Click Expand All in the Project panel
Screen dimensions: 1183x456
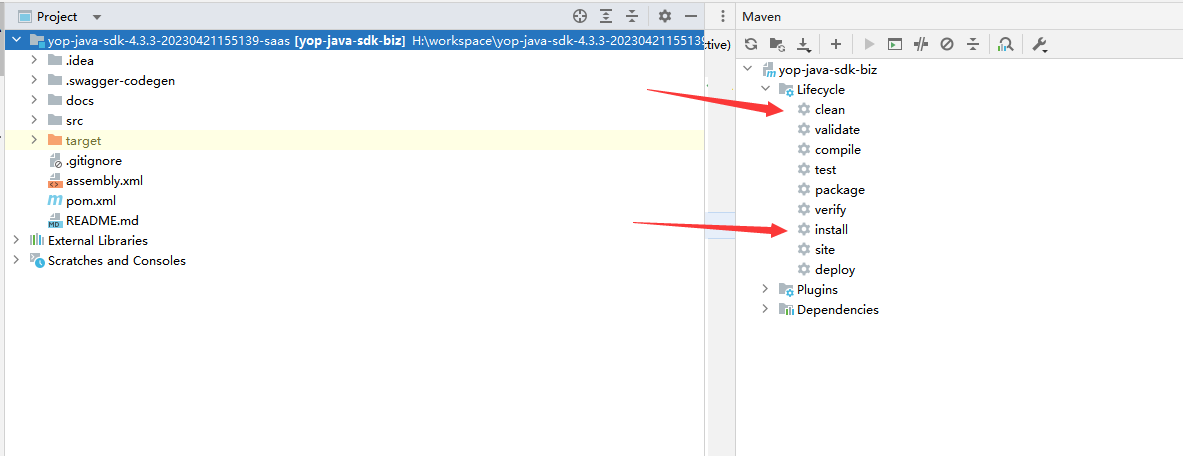coord(606,16)
